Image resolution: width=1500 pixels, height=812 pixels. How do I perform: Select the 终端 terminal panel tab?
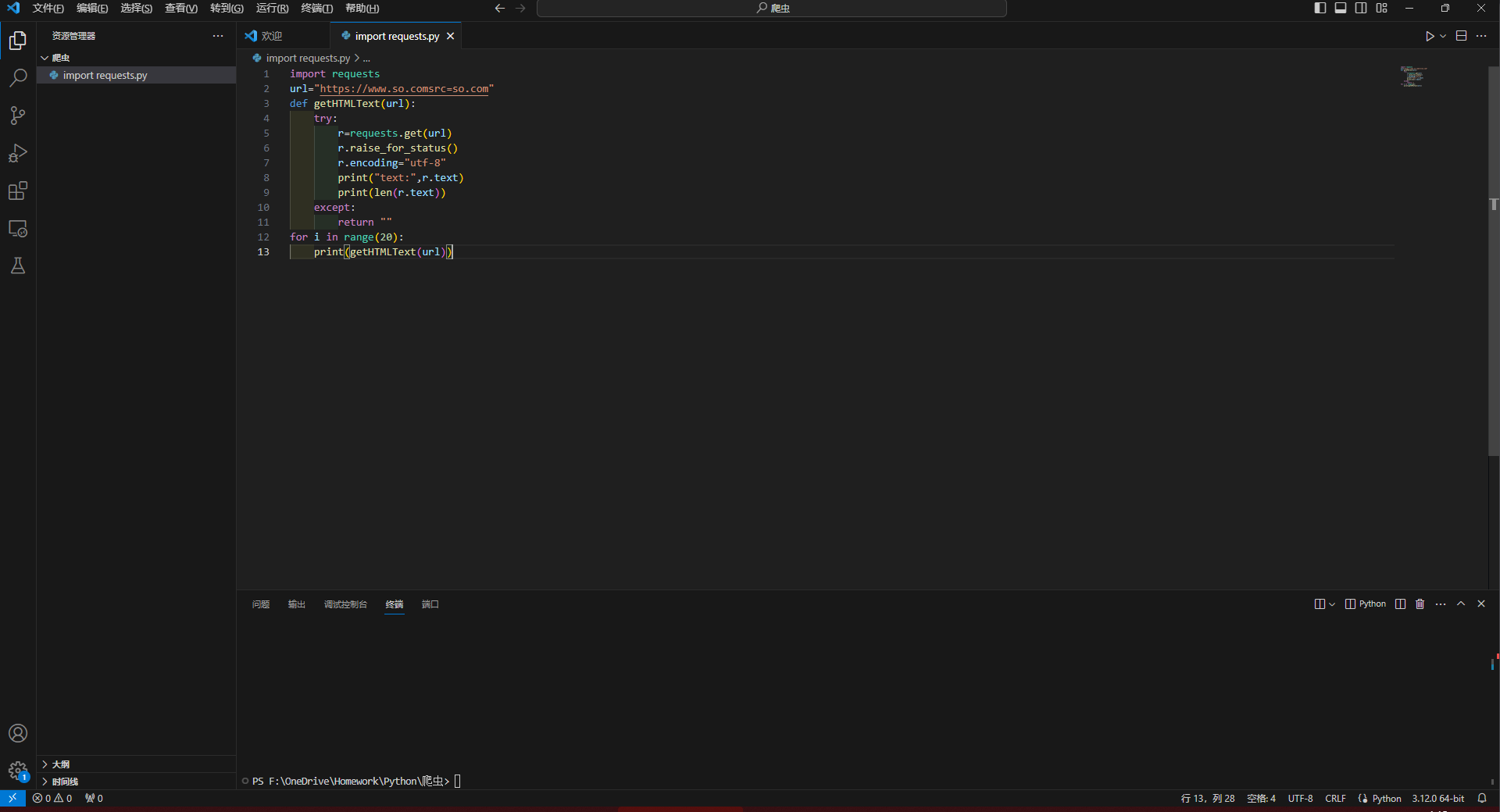click(x=395, y=604)
